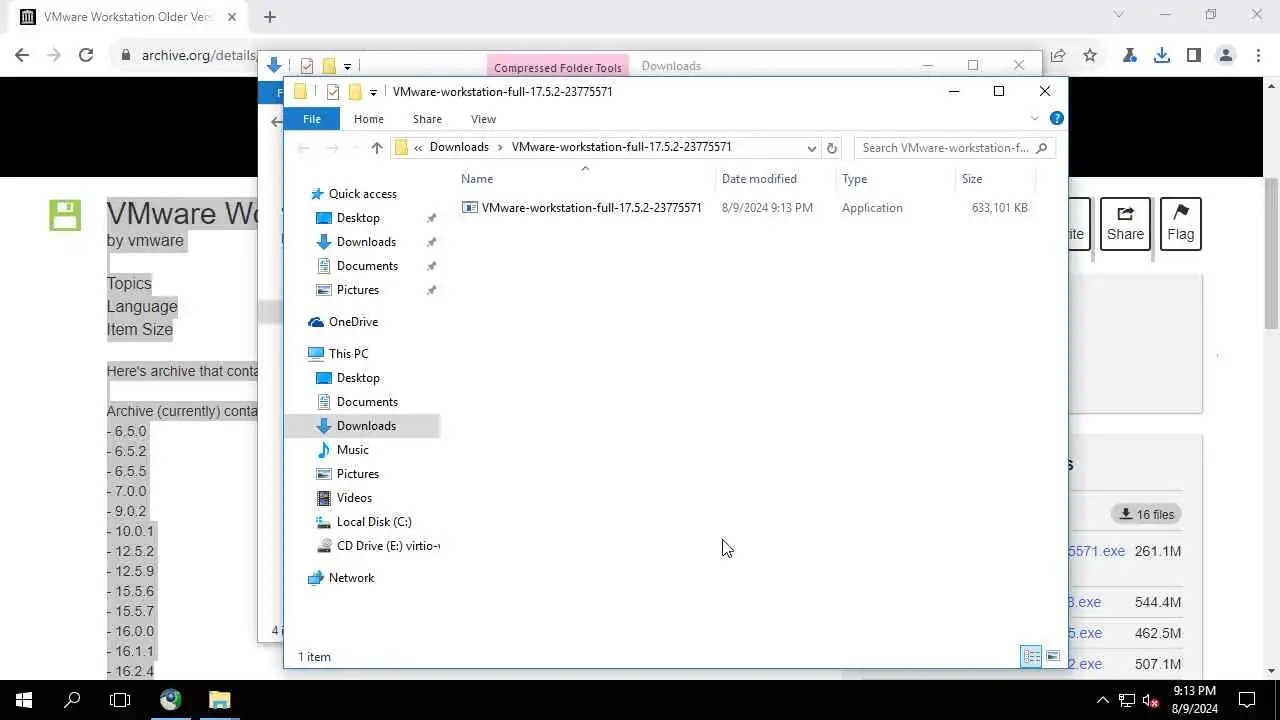Screen dimensions: 1280x720
Task: Switch to the Home ribbon tab
Action: click(369, 119)
